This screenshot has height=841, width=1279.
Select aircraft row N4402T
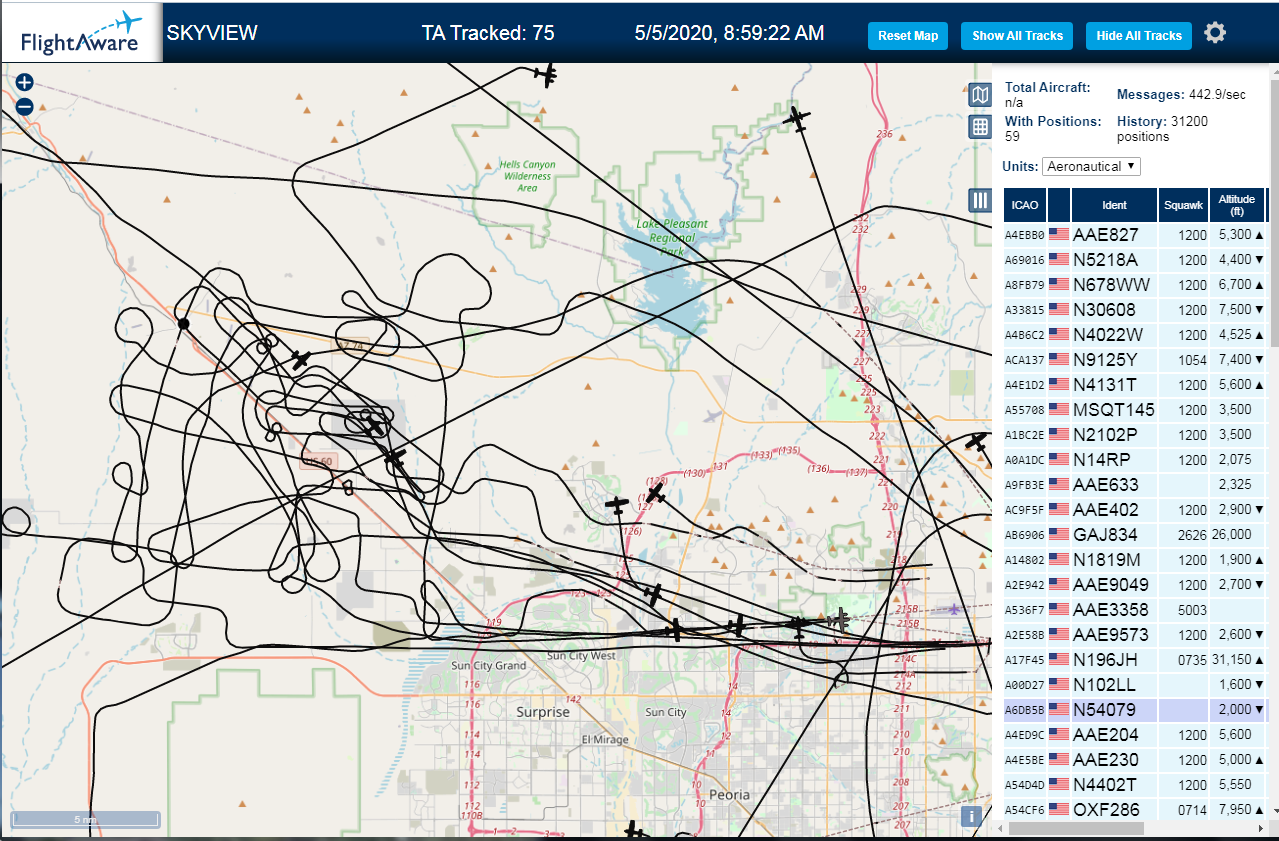click(x=1135, y=785)
